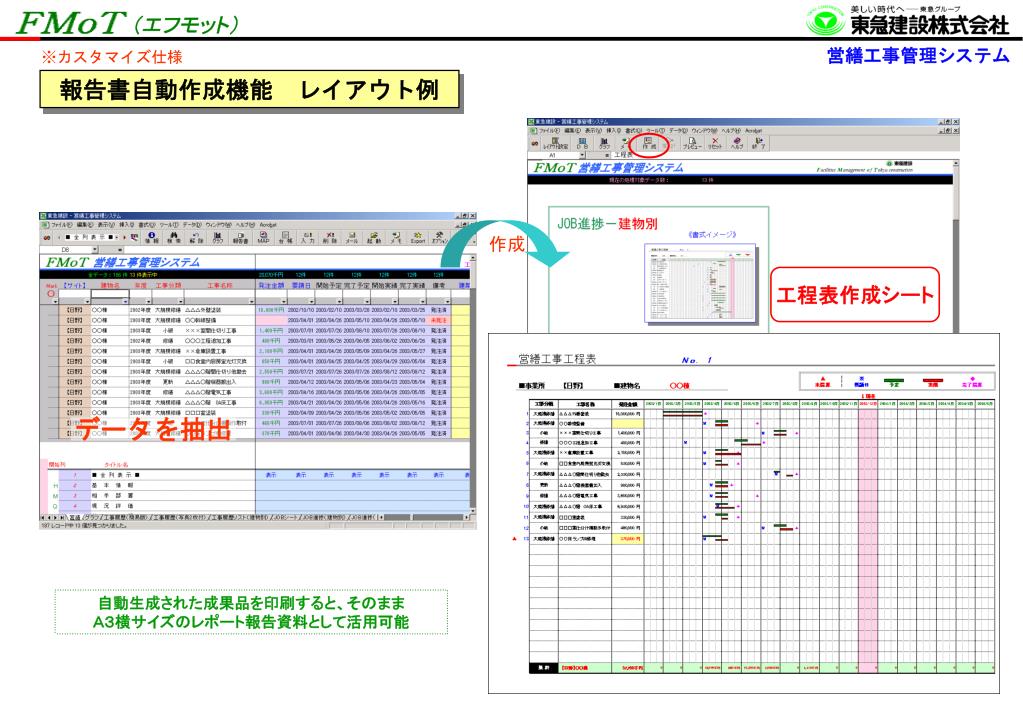Image resolution: width=1023 pixels, height=708 pixels.
Task: Click the 開始予定 column header
Action: [328, 285]
